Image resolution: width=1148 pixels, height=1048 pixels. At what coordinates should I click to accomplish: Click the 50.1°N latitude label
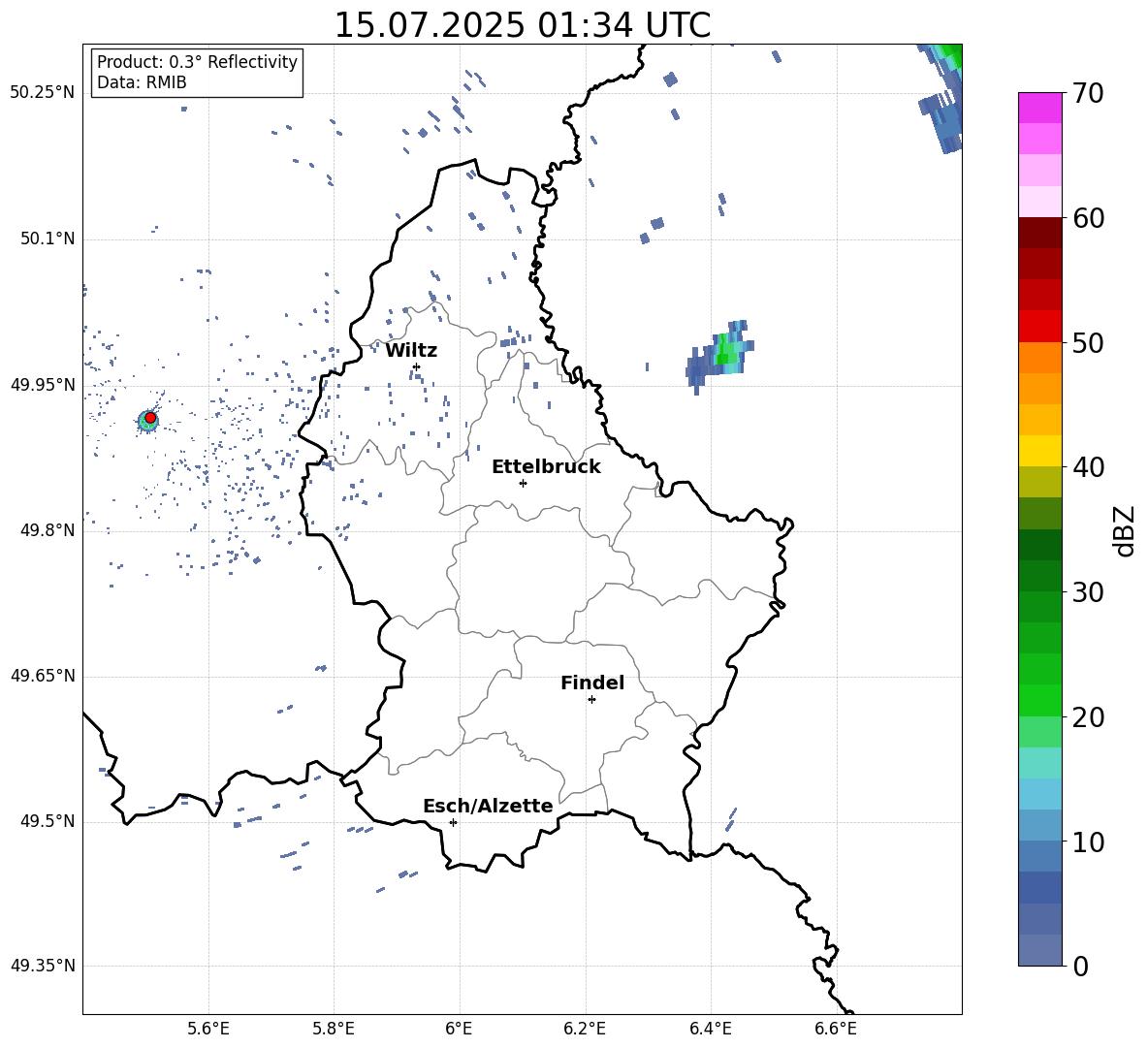point(48,239)
